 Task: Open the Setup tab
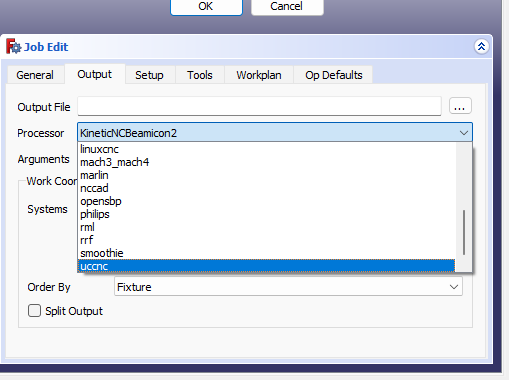(149, 75)
